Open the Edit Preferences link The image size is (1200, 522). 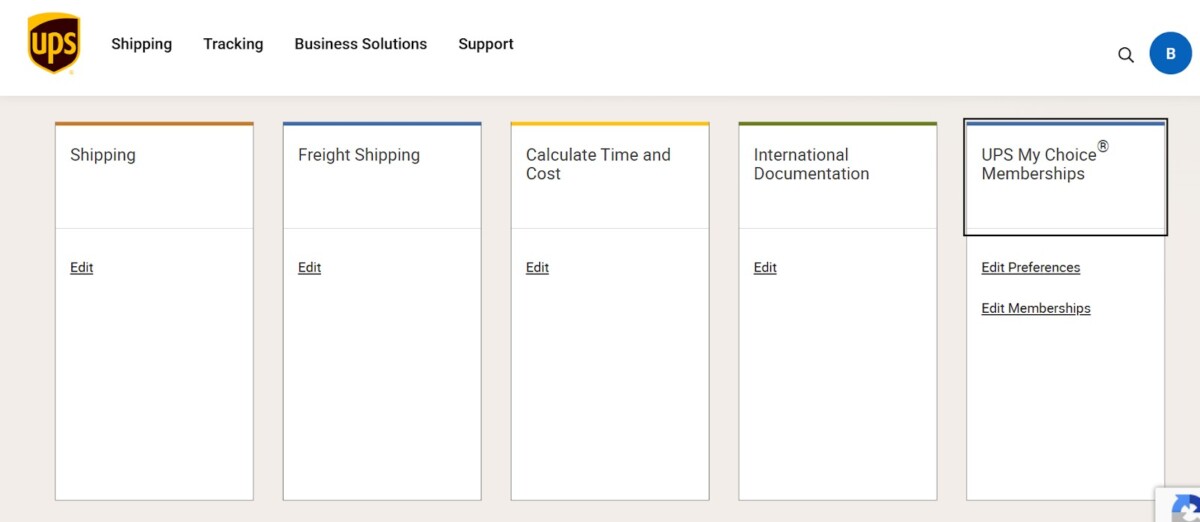coord(1031,267)
